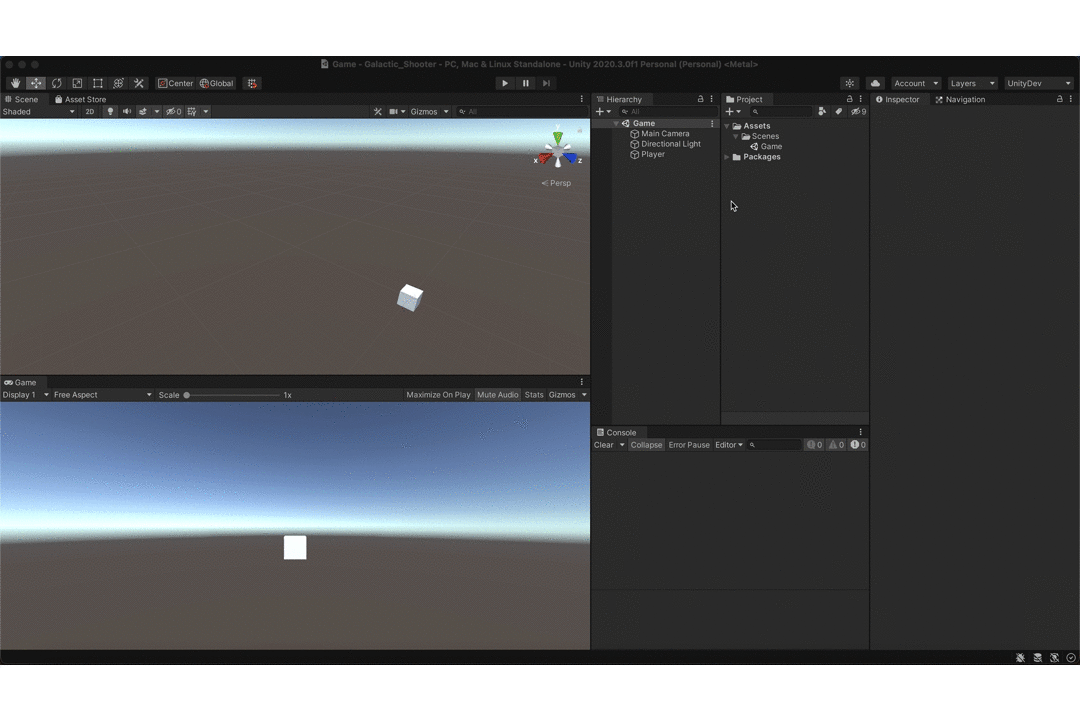The image size is (1080, 720).
Task: Select the Hand tool
Action: (15, 83)
